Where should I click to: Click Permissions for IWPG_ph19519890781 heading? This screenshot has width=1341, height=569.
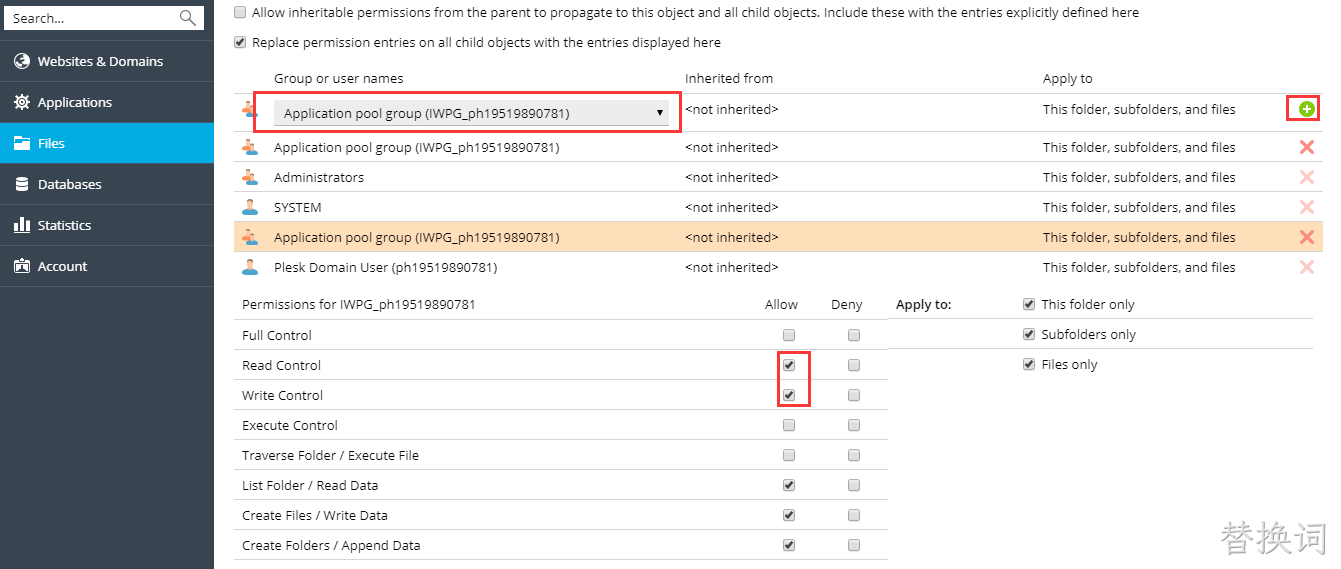(358, 304)
